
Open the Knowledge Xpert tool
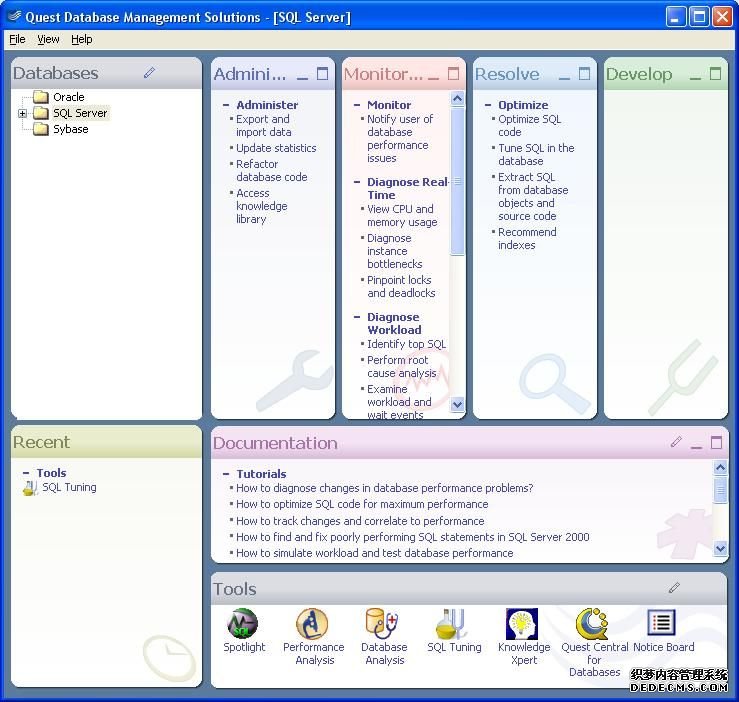click(x=523, y=625)
